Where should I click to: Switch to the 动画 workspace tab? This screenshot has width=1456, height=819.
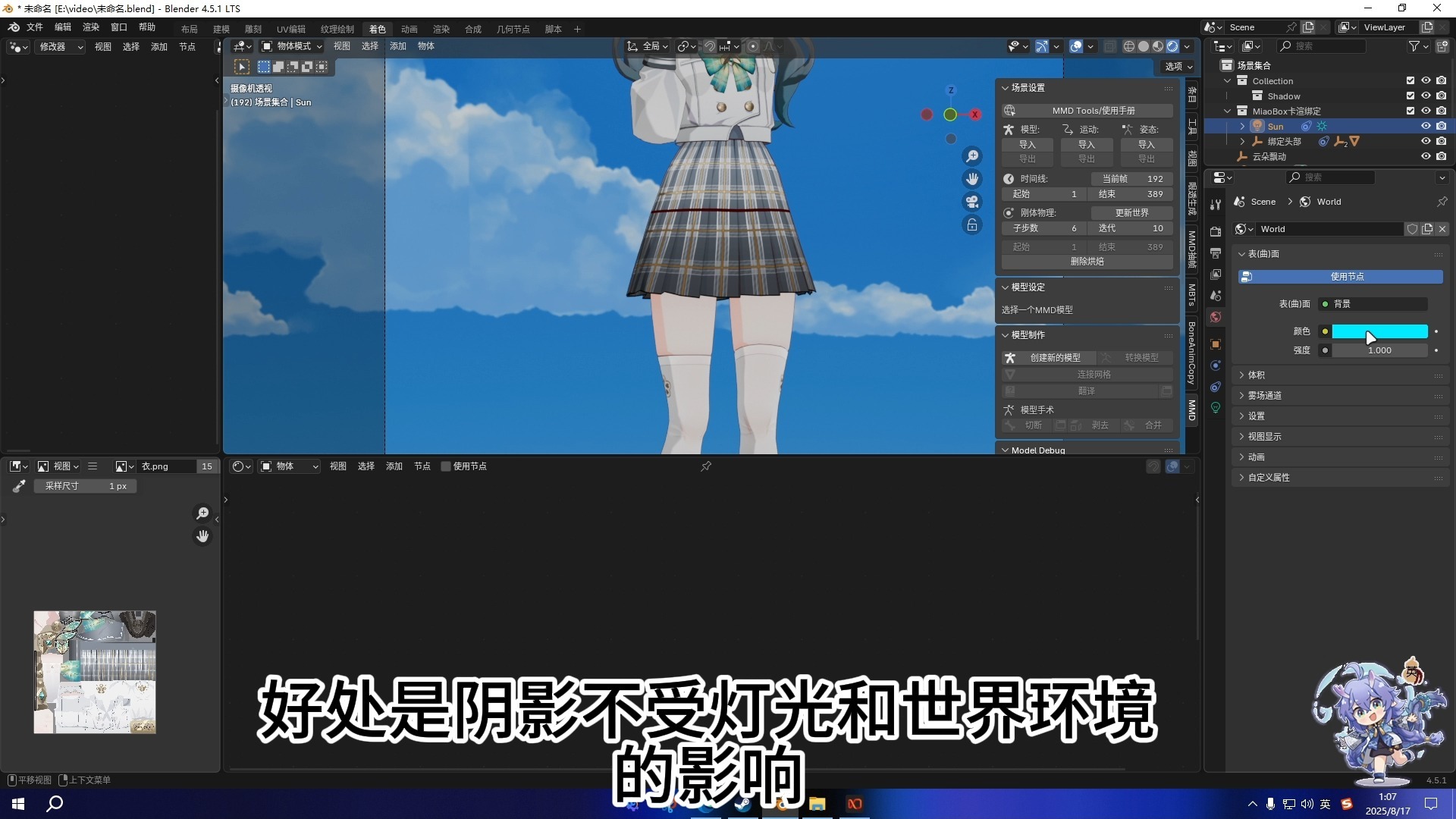tap(409, 29)
